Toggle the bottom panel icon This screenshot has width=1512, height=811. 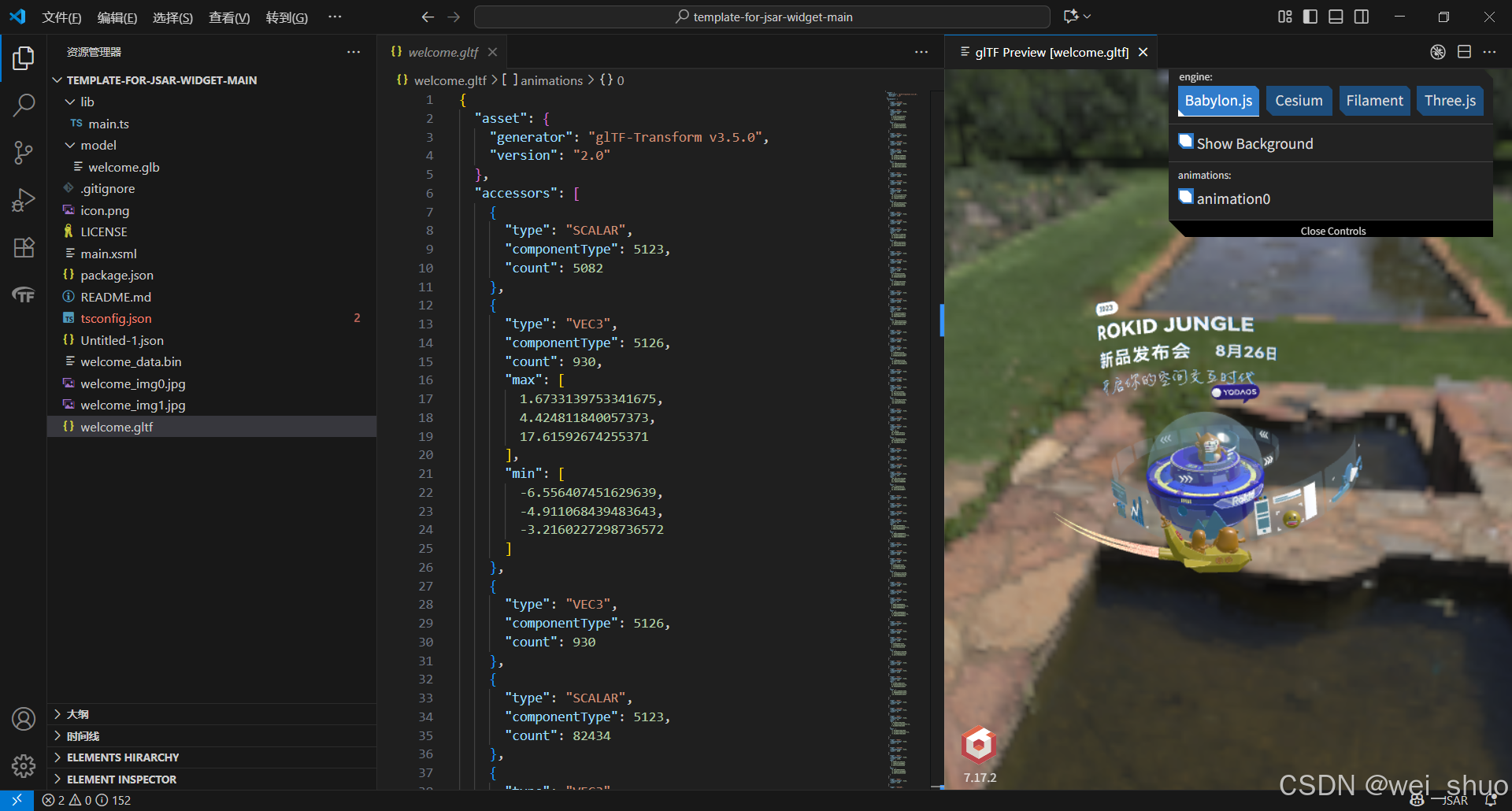[1336, 17]
